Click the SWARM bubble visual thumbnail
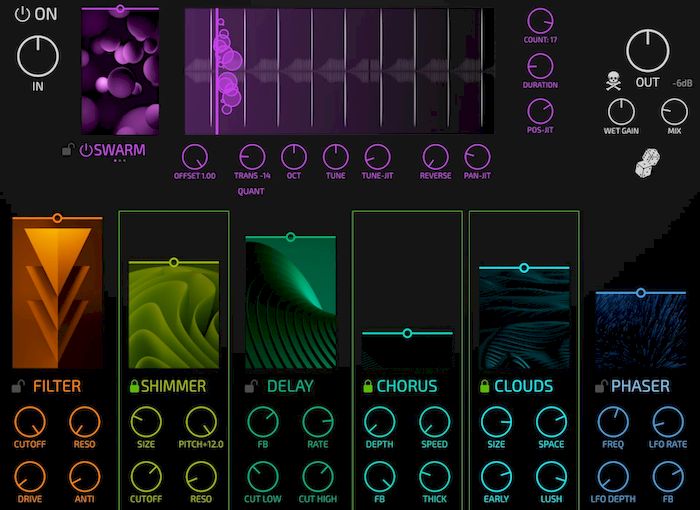The image size is (700, 510). pos(120,72)
